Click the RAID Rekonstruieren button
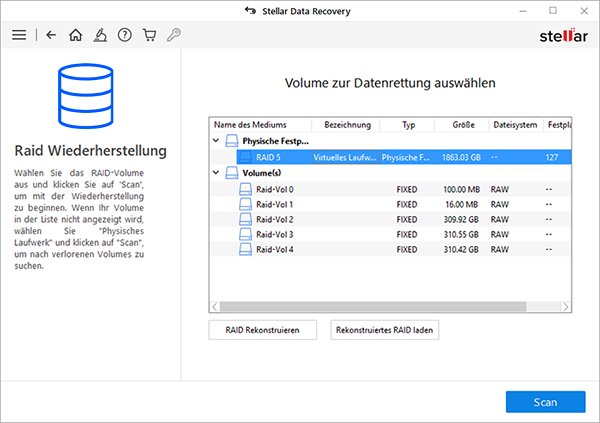The image size is (600, 423). click(x=262, y=330)
